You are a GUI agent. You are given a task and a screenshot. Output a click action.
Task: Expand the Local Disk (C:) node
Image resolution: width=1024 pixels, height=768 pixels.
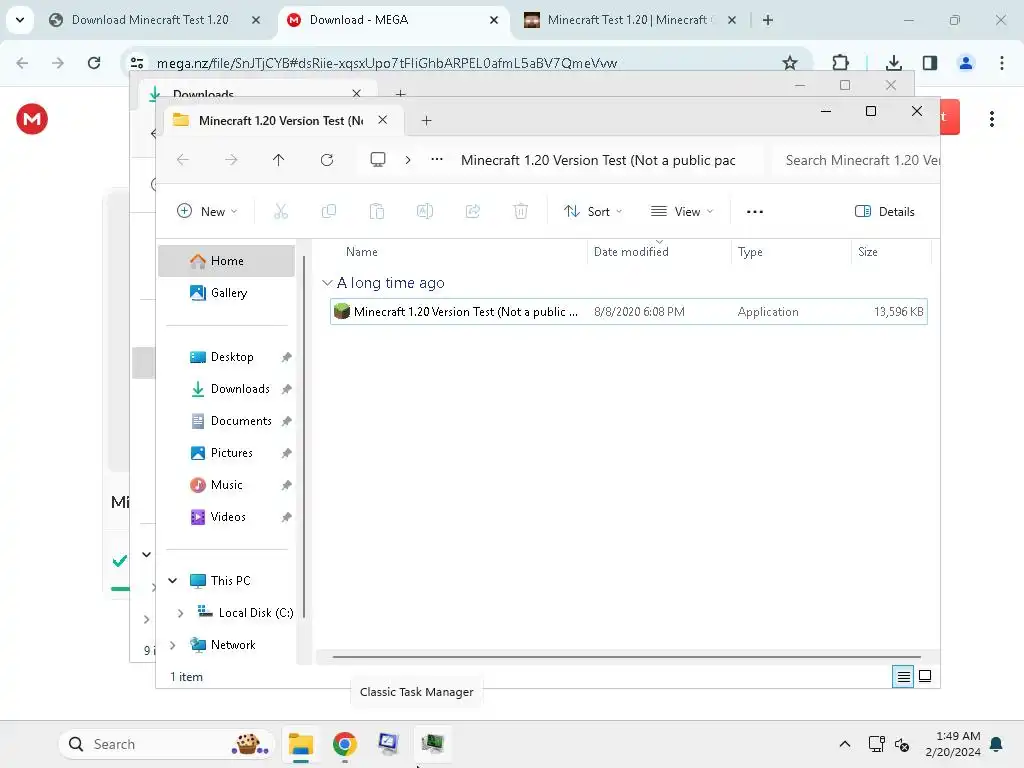coord(180,613)
